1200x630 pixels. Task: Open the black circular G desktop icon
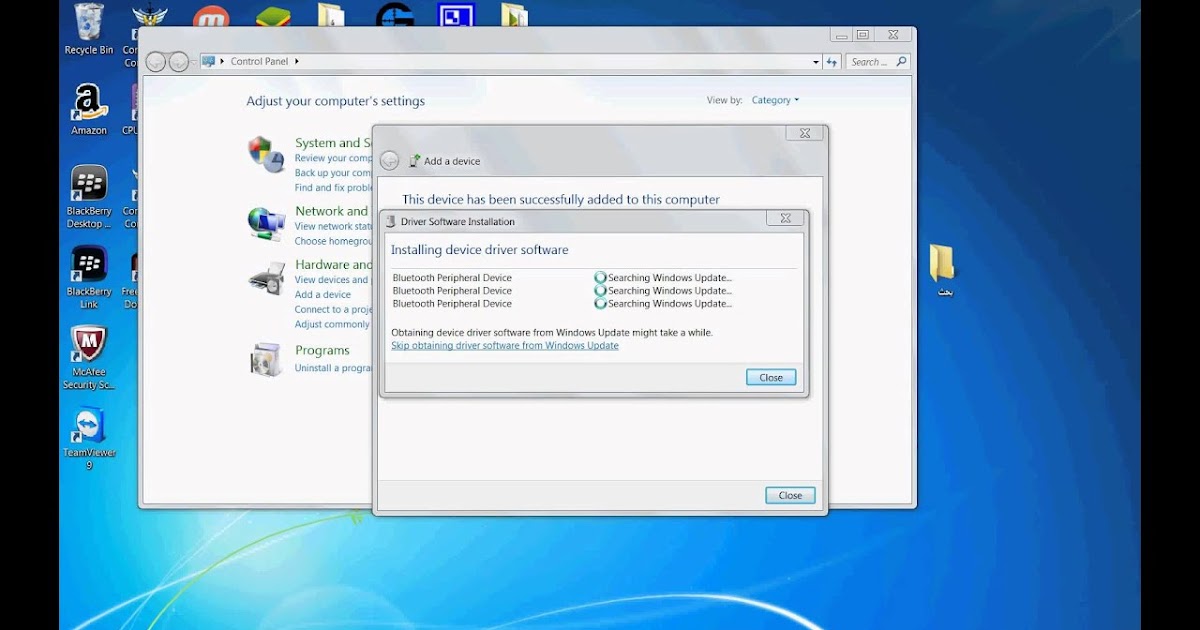395,15
